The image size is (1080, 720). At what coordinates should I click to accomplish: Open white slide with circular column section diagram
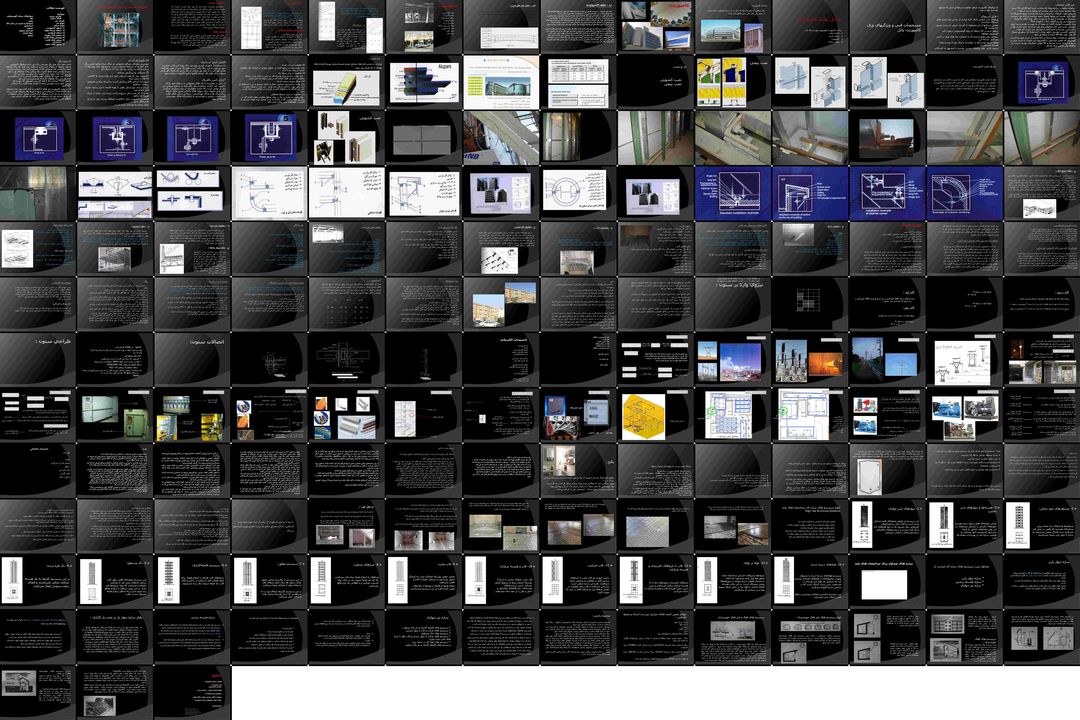(x=578, y=193)
